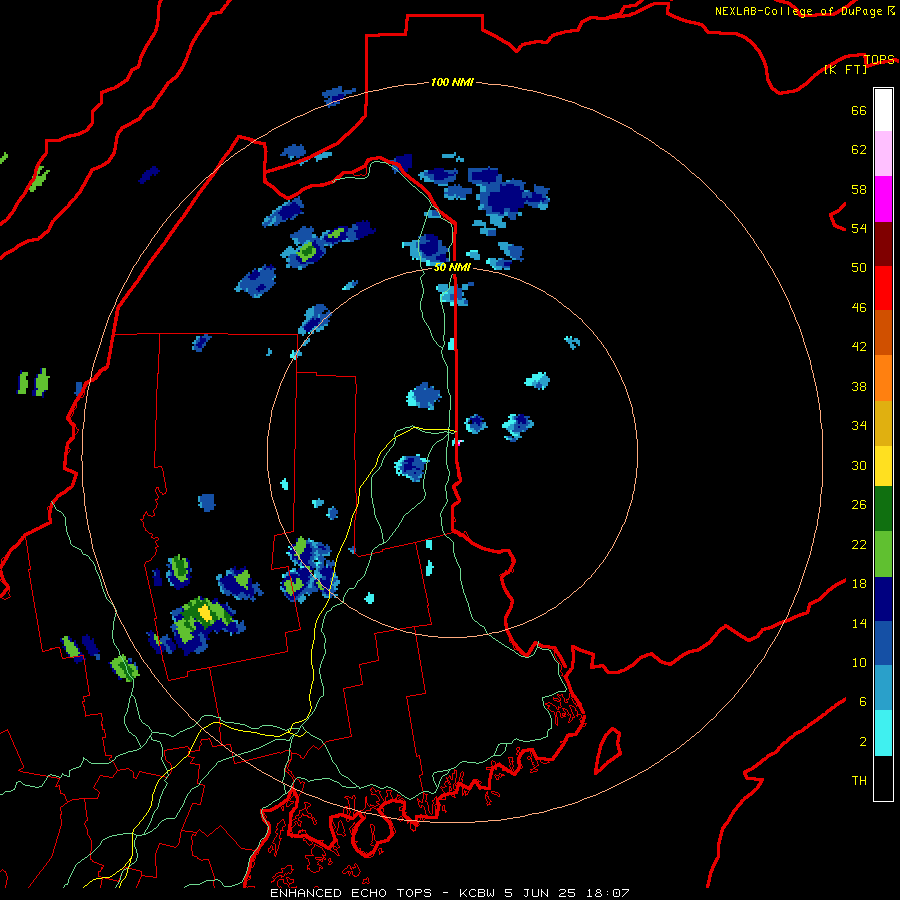Click the "30" legend value
900x900 pixels.
[859, 465]
